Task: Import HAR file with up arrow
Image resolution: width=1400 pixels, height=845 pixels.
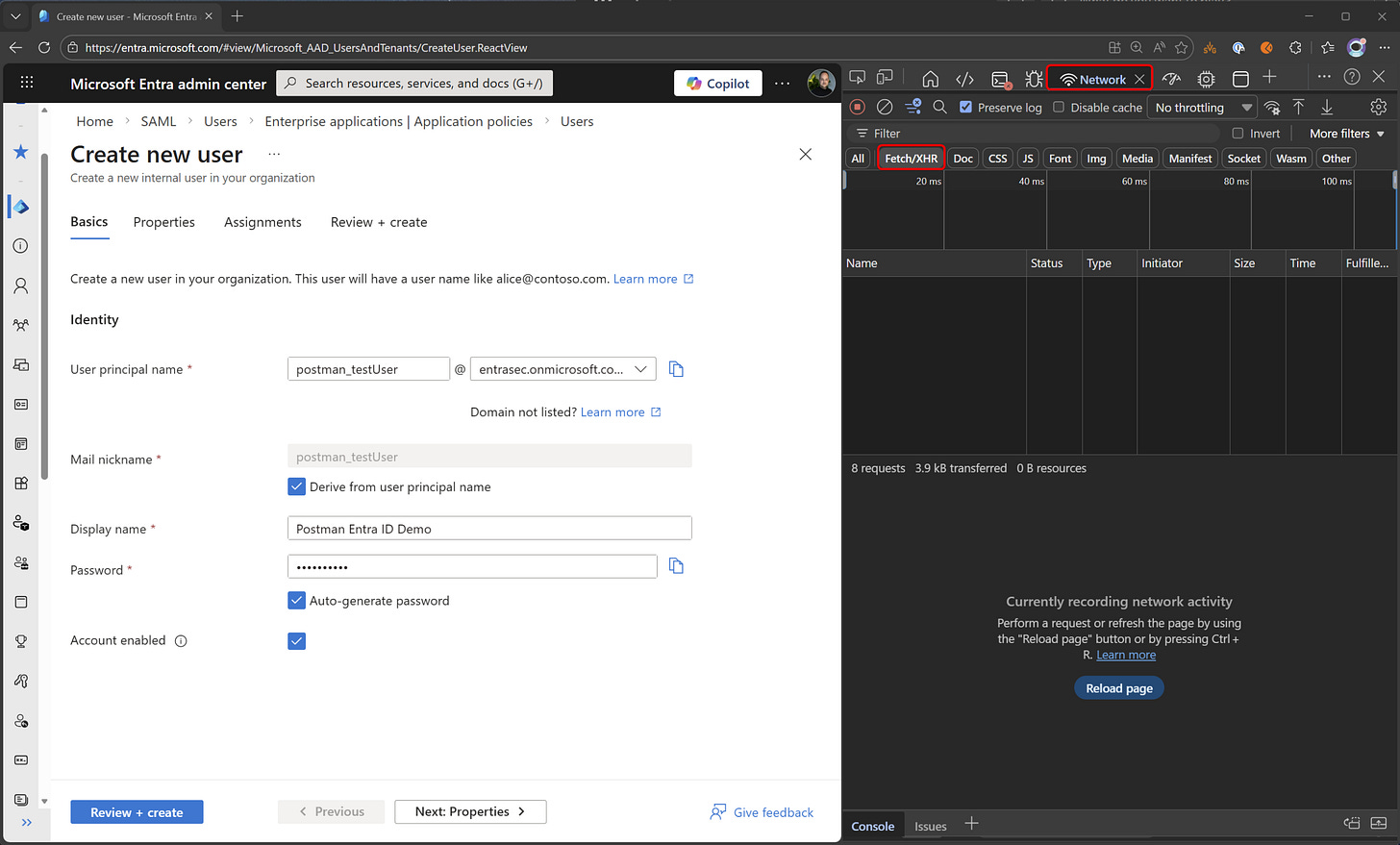Action: tap(1299, 107)
